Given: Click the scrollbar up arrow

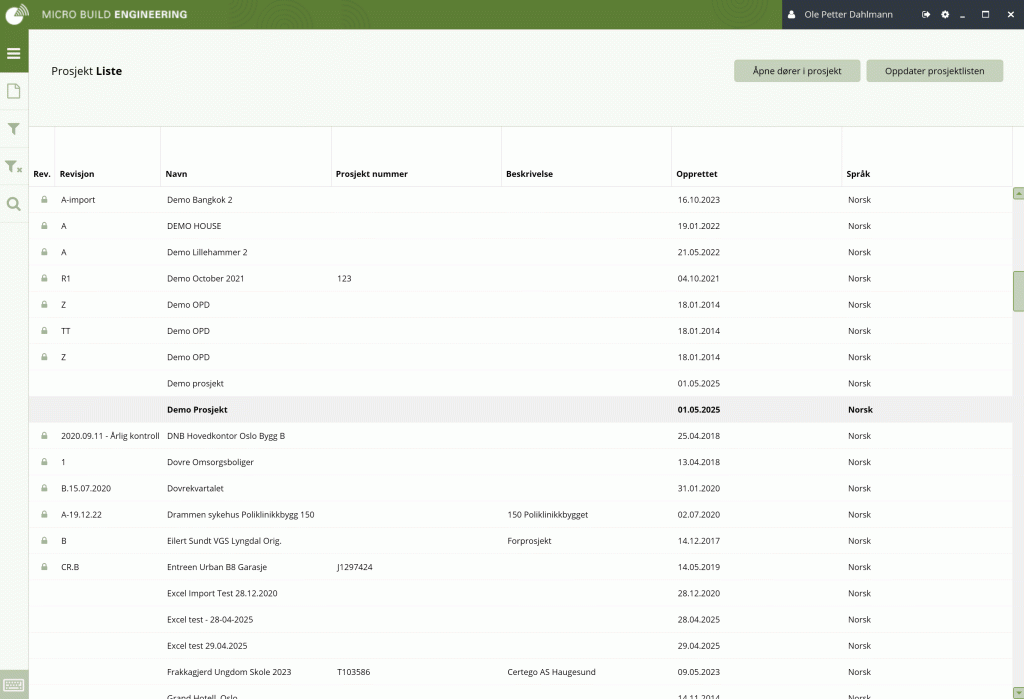Looking at the screenshot, I should [1018, 193].
